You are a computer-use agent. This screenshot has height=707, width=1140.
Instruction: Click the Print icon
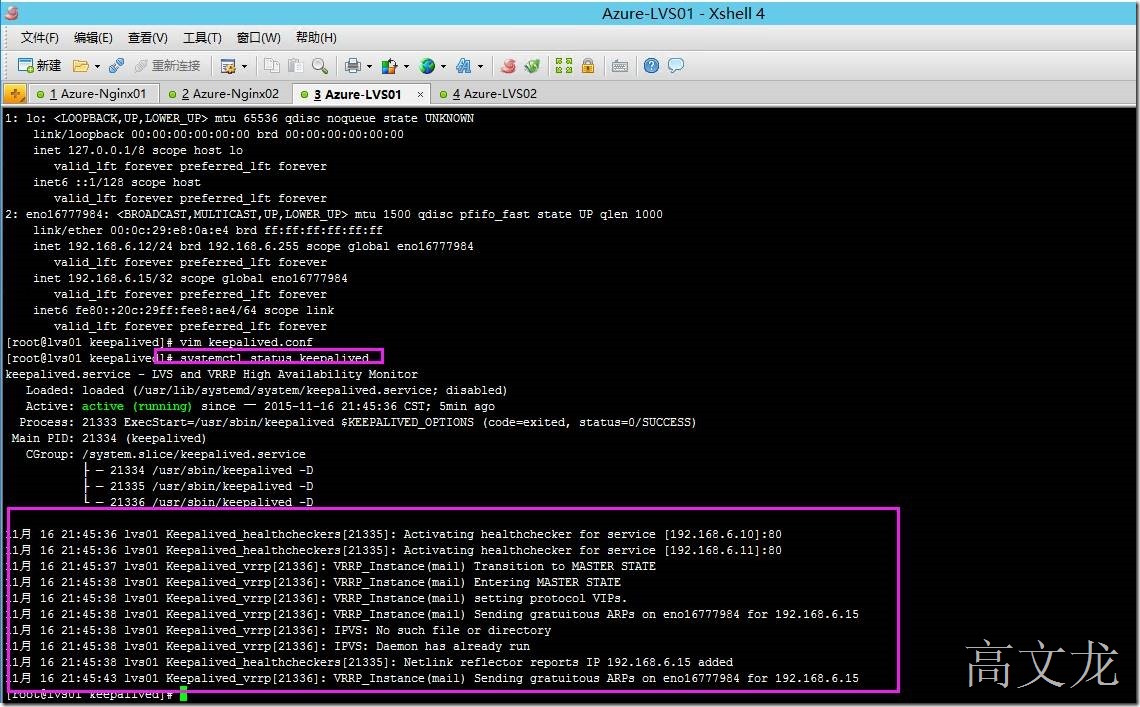(353, 66)
